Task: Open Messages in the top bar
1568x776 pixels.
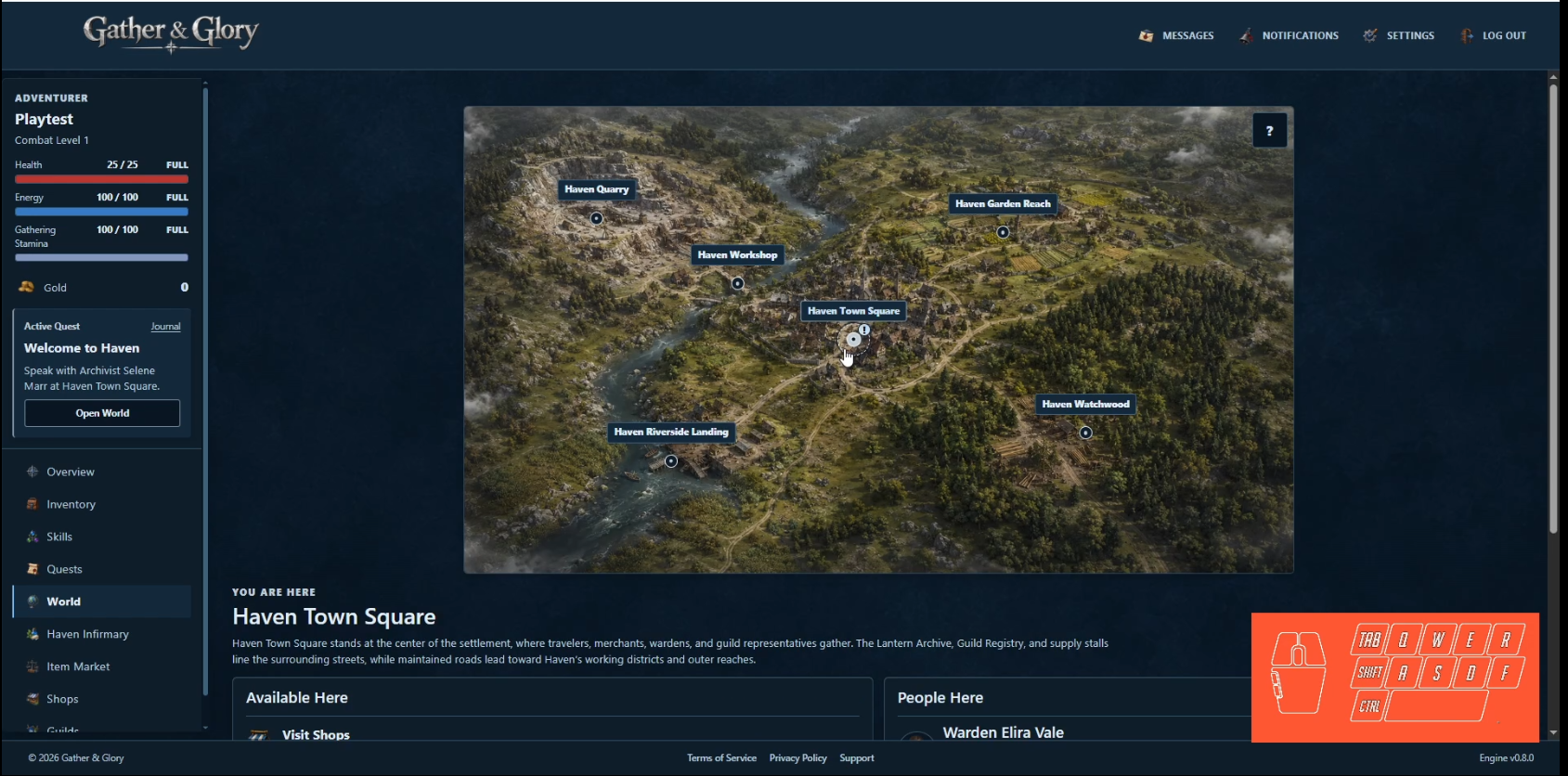Action: [x=1176, y=35]
